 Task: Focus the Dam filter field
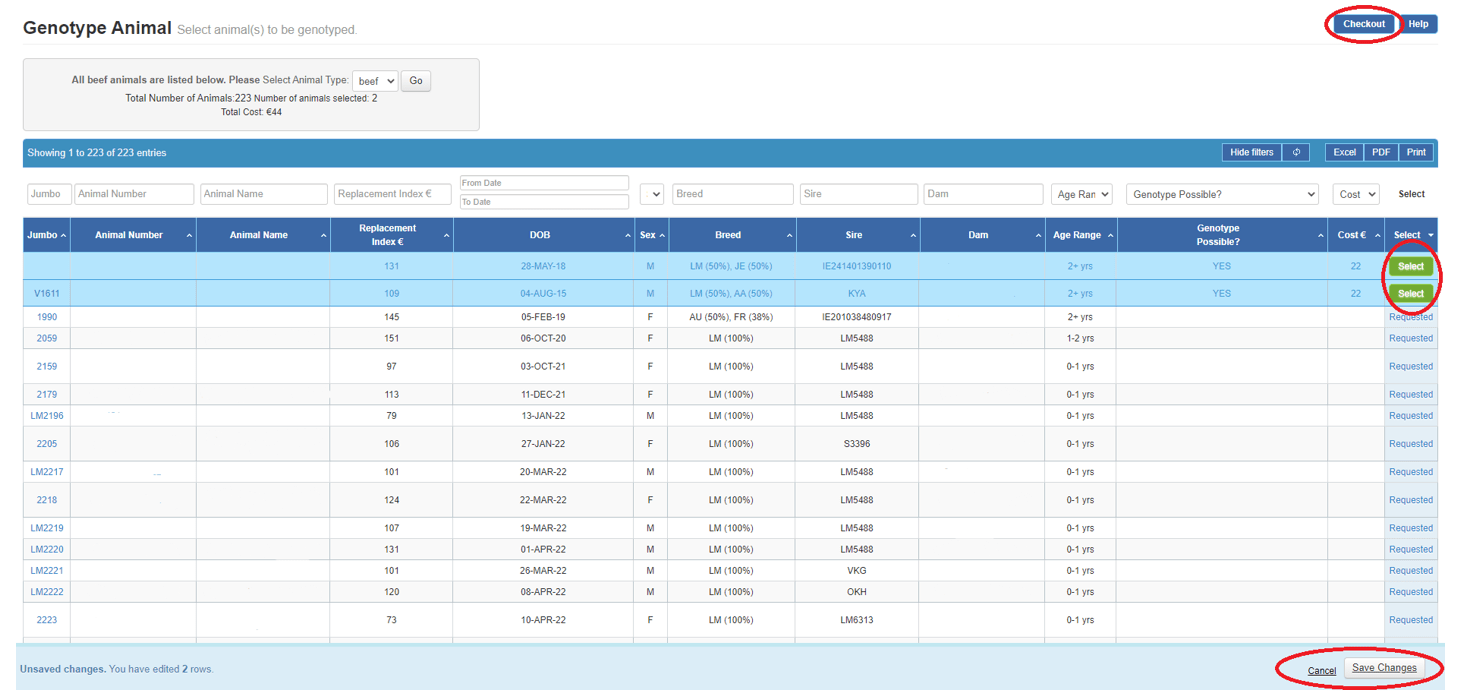click(983, 194)
